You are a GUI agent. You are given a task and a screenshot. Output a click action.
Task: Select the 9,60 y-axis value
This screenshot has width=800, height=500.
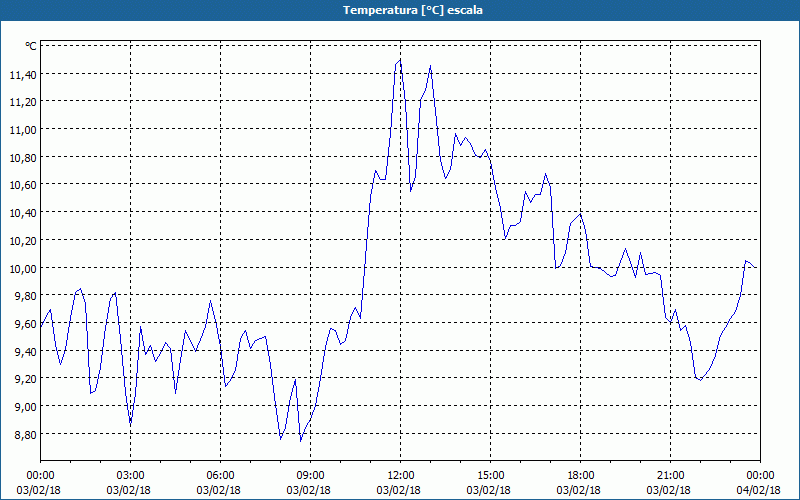pyautogui.click(x=26, y=324)
